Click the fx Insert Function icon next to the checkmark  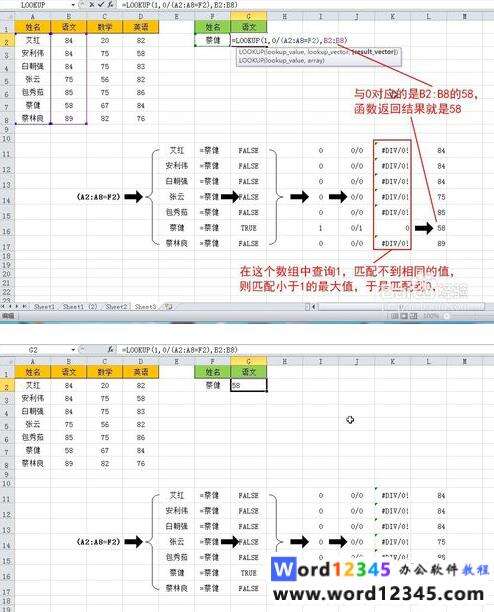[110, 5]
